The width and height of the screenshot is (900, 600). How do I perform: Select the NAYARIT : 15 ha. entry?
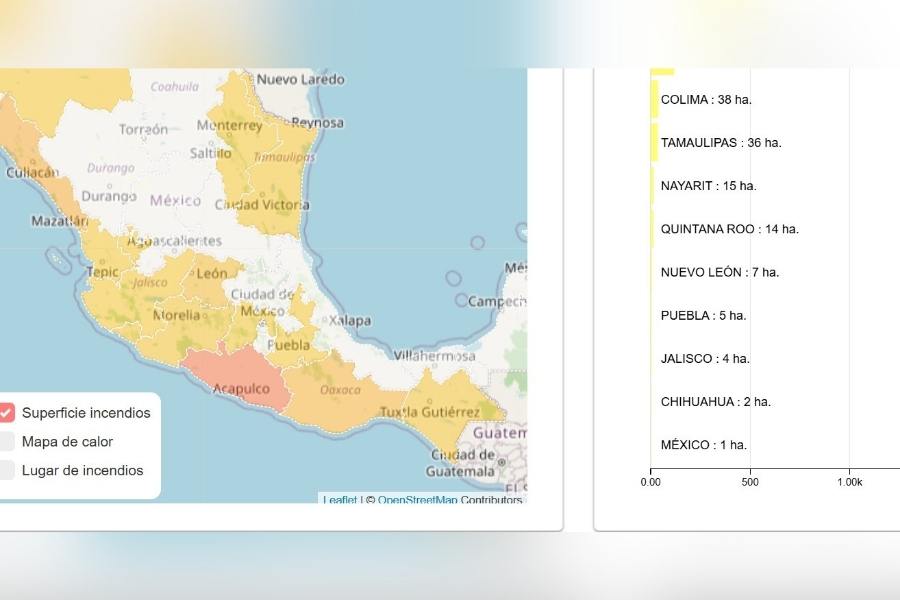[708, 185]
